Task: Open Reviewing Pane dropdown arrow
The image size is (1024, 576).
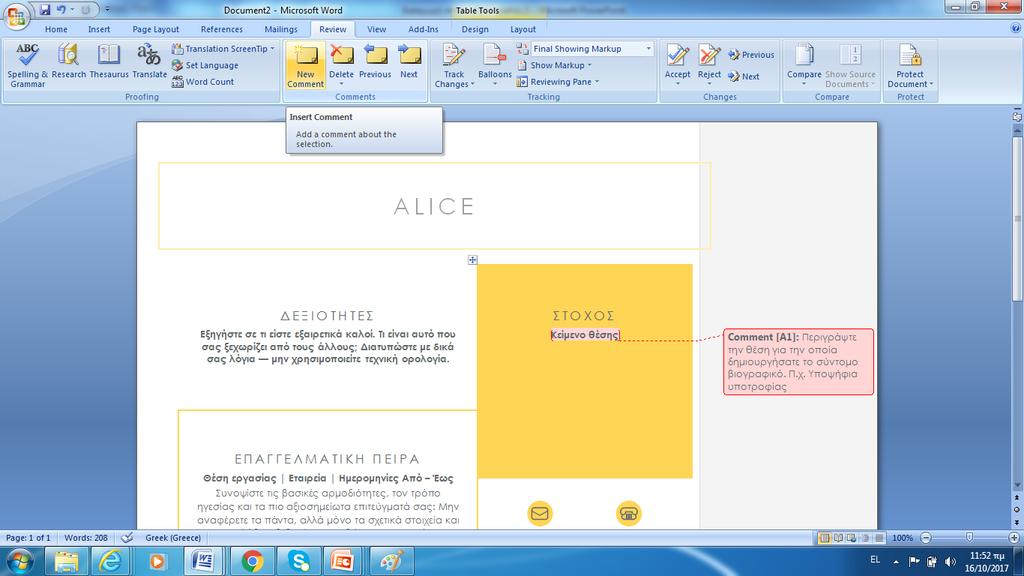Action: 597,82
